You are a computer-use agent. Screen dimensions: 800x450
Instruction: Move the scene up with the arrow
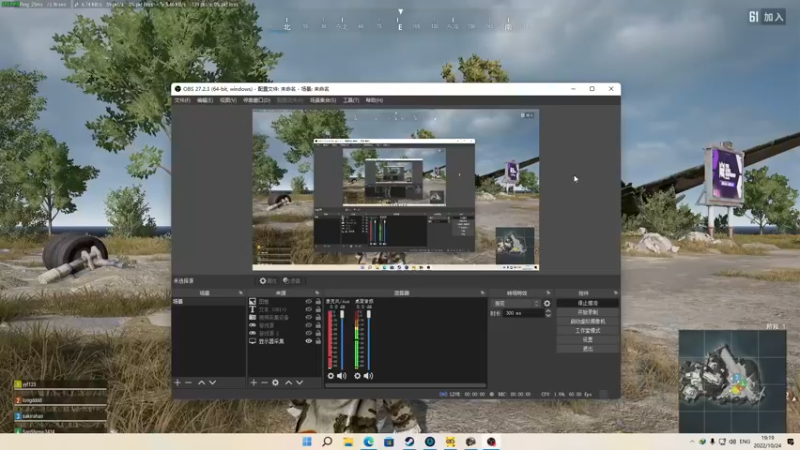coord(202,382)
